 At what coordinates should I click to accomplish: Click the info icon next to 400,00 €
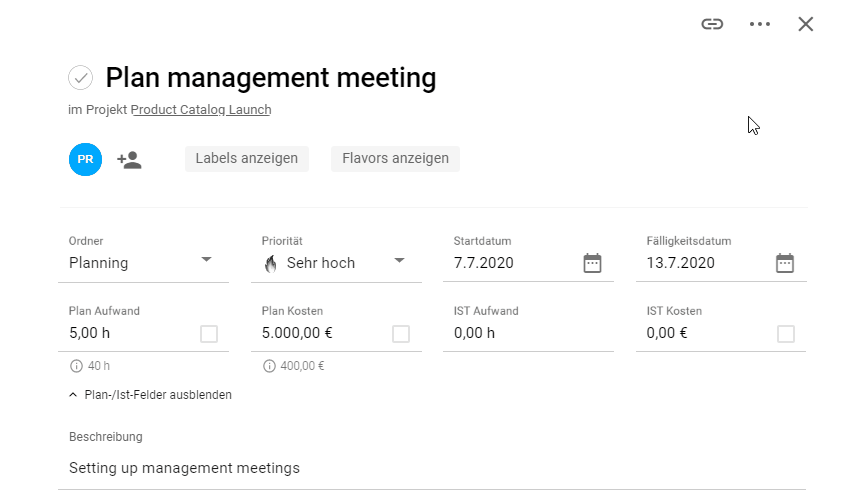pos(269,366)
